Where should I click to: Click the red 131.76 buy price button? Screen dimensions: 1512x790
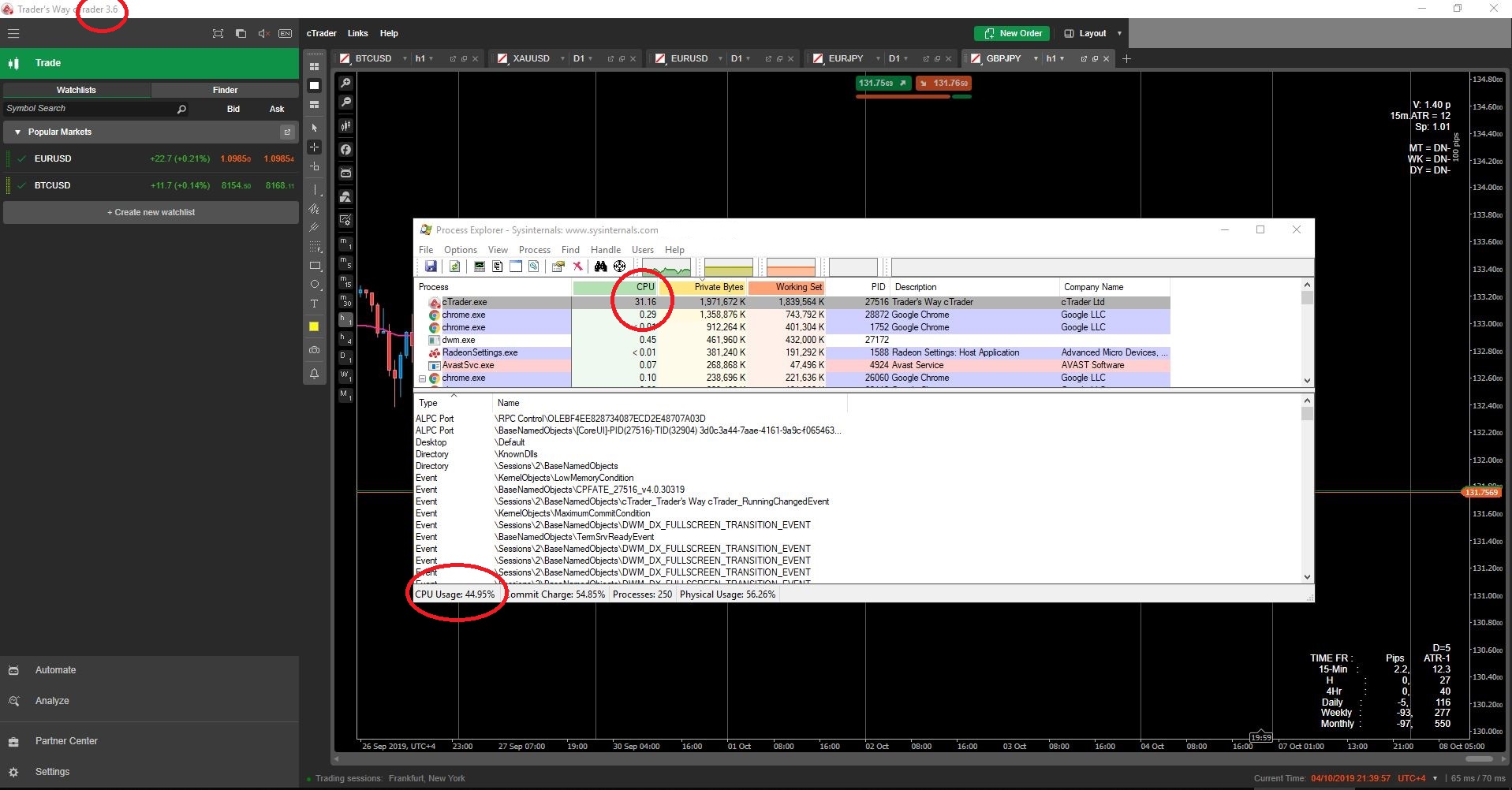click(x=943, y=83)
